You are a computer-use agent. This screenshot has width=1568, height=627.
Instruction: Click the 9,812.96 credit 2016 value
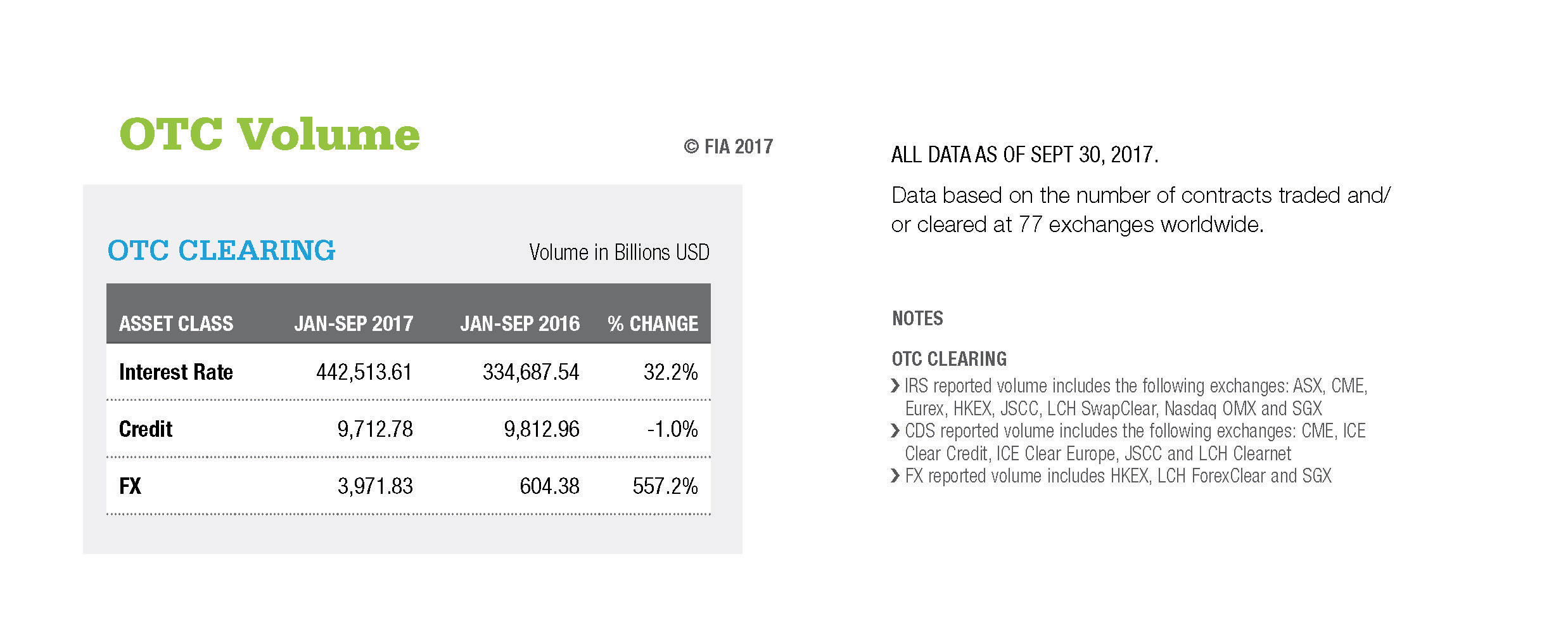coord(542,429)
